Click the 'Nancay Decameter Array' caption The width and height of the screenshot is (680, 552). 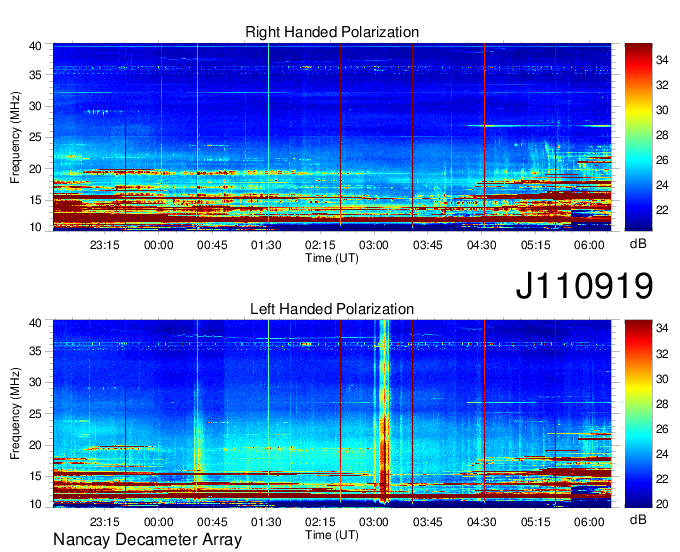point(147,540)
